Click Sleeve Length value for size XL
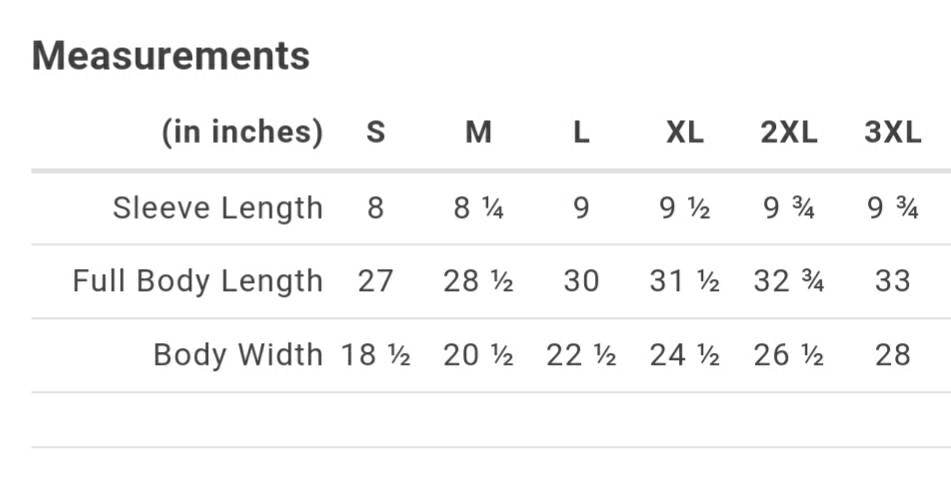The height and width of the screenshot is (489, 951). (x=685, y=208)
